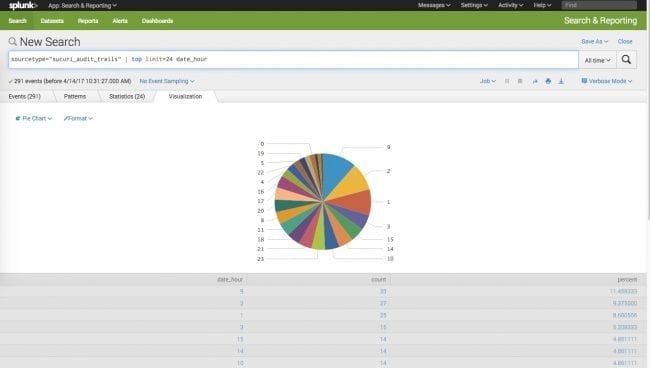The width and height of the screenshot is (650, 368).
Task: Pause the search job
Action: tap(507, 81)
